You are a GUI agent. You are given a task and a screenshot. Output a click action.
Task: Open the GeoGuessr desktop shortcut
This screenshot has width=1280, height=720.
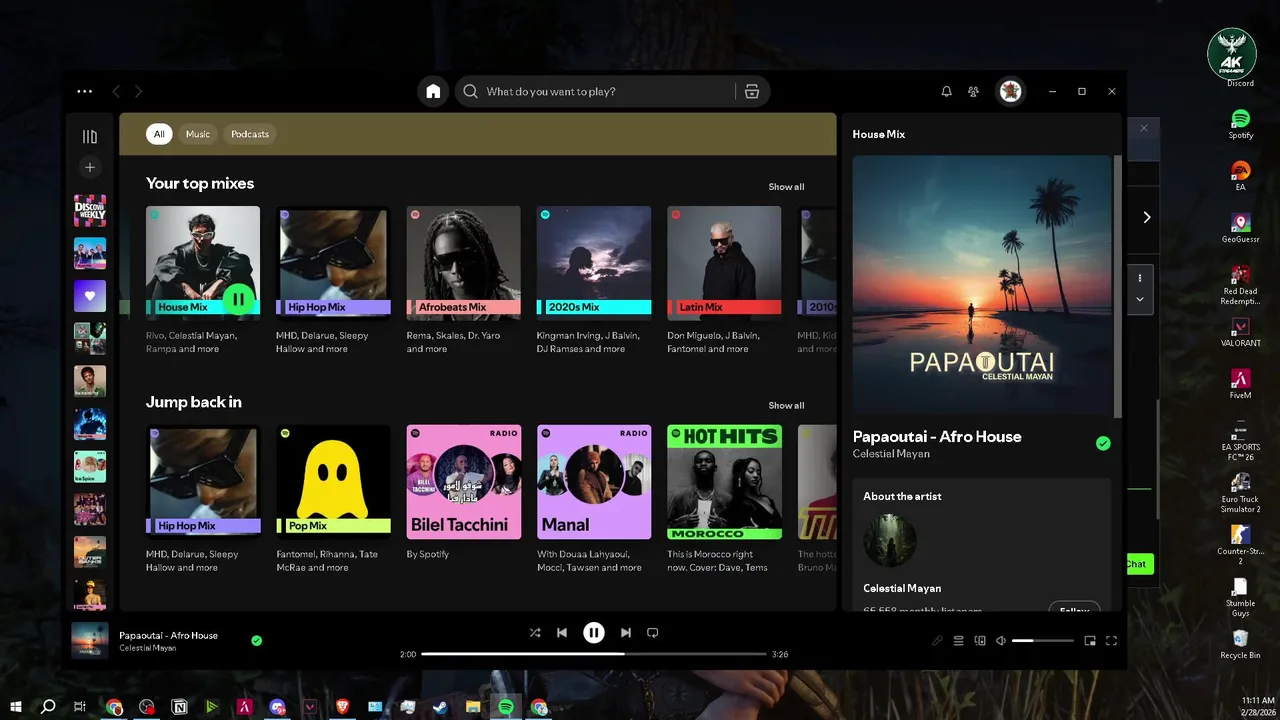(x=1240, y=228)
